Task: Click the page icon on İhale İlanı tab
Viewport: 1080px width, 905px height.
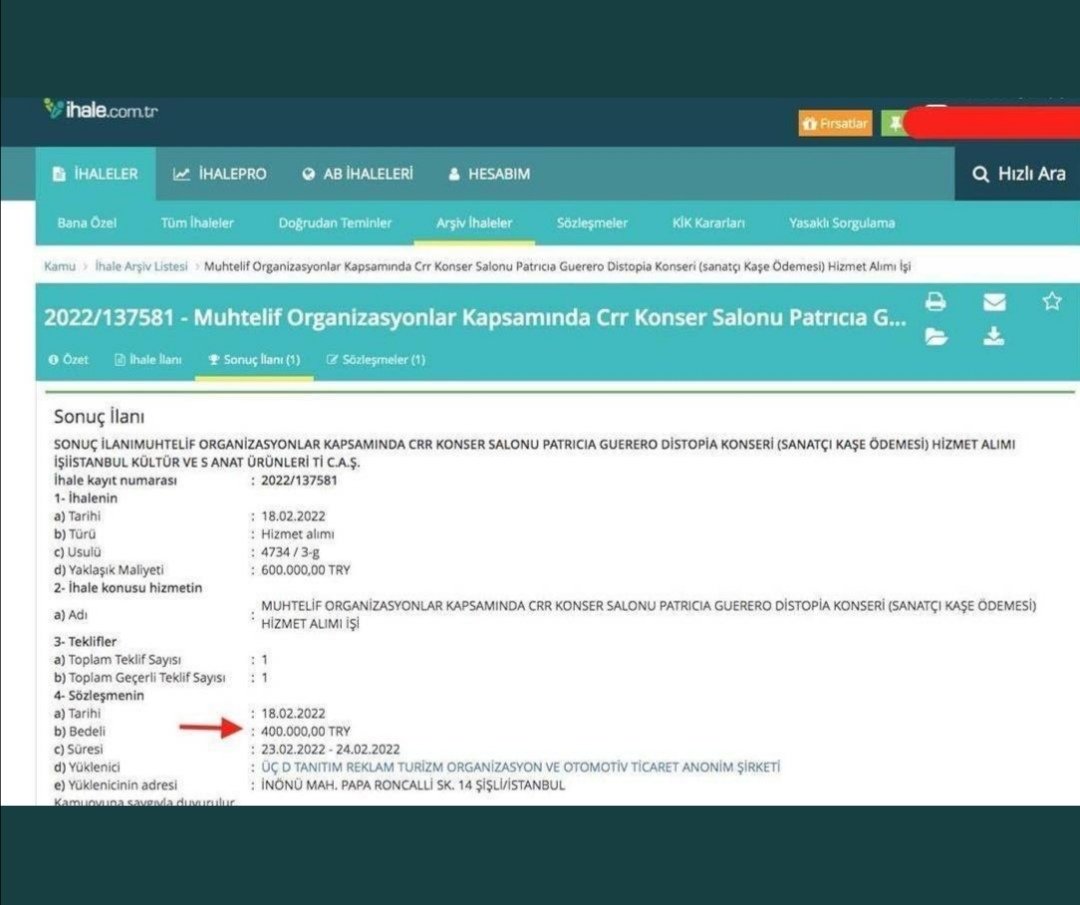Action: 120,360
